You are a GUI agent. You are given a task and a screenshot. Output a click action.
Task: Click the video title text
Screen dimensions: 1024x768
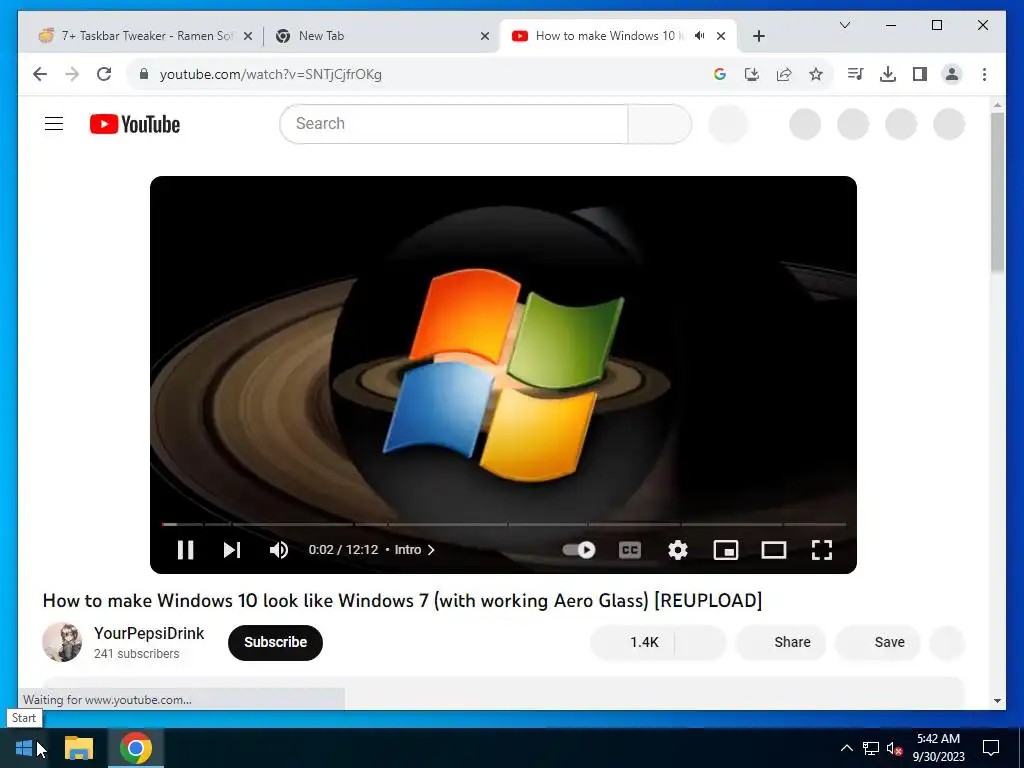click(x=402, y=600)
